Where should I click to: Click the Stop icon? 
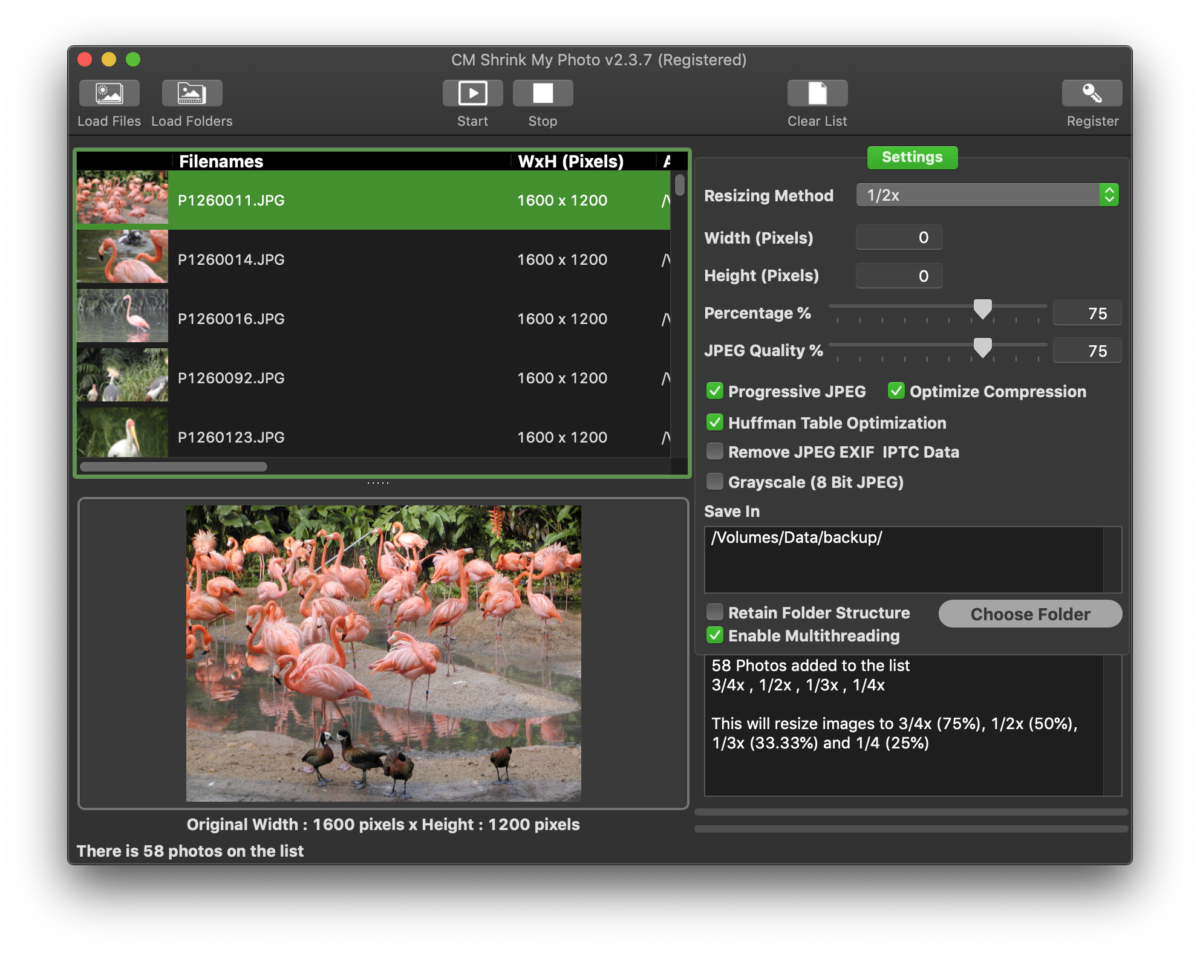coord(543,92)
